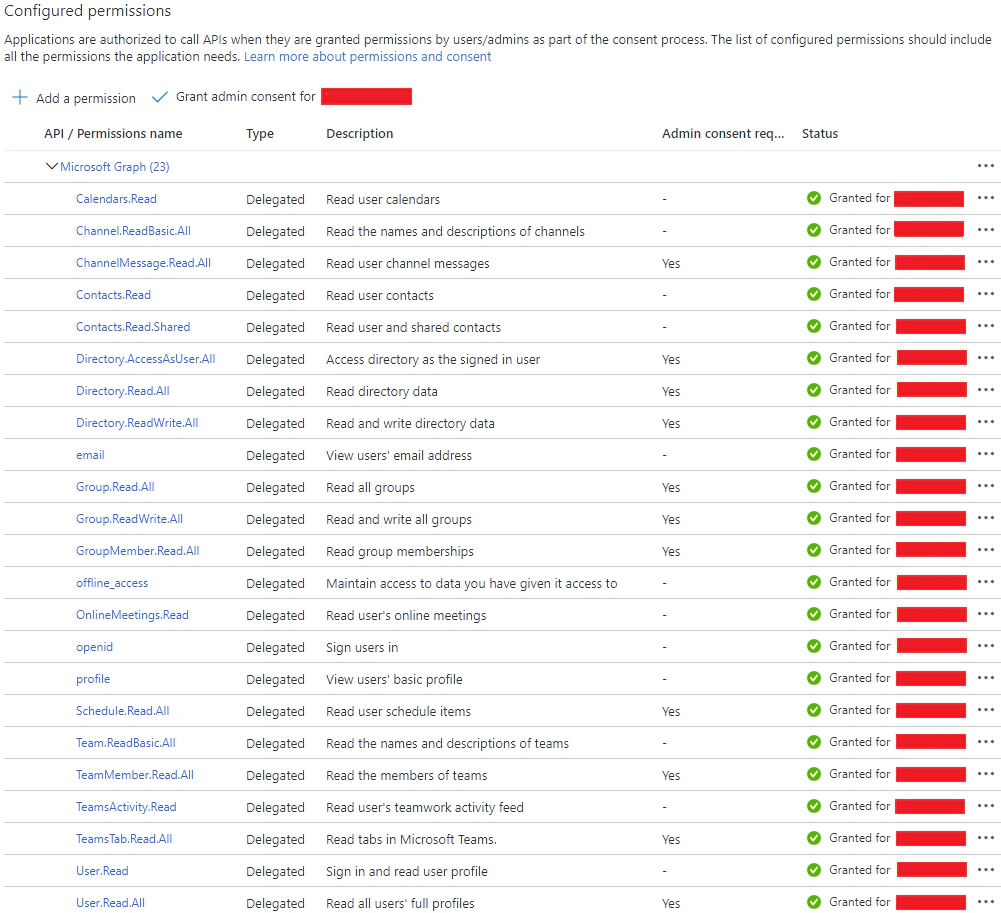Image resolution: width=1001 pixels, height=913 pixels.
Task: Open the Group.ReadWrite.All permission link
Action: pos(129,518)
